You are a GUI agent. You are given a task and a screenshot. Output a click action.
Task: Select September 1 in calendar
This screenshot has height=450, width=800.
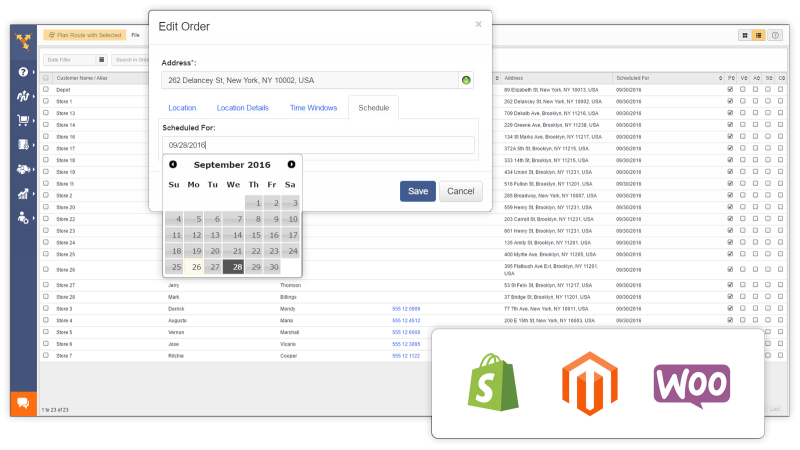(x=254, y=203)
